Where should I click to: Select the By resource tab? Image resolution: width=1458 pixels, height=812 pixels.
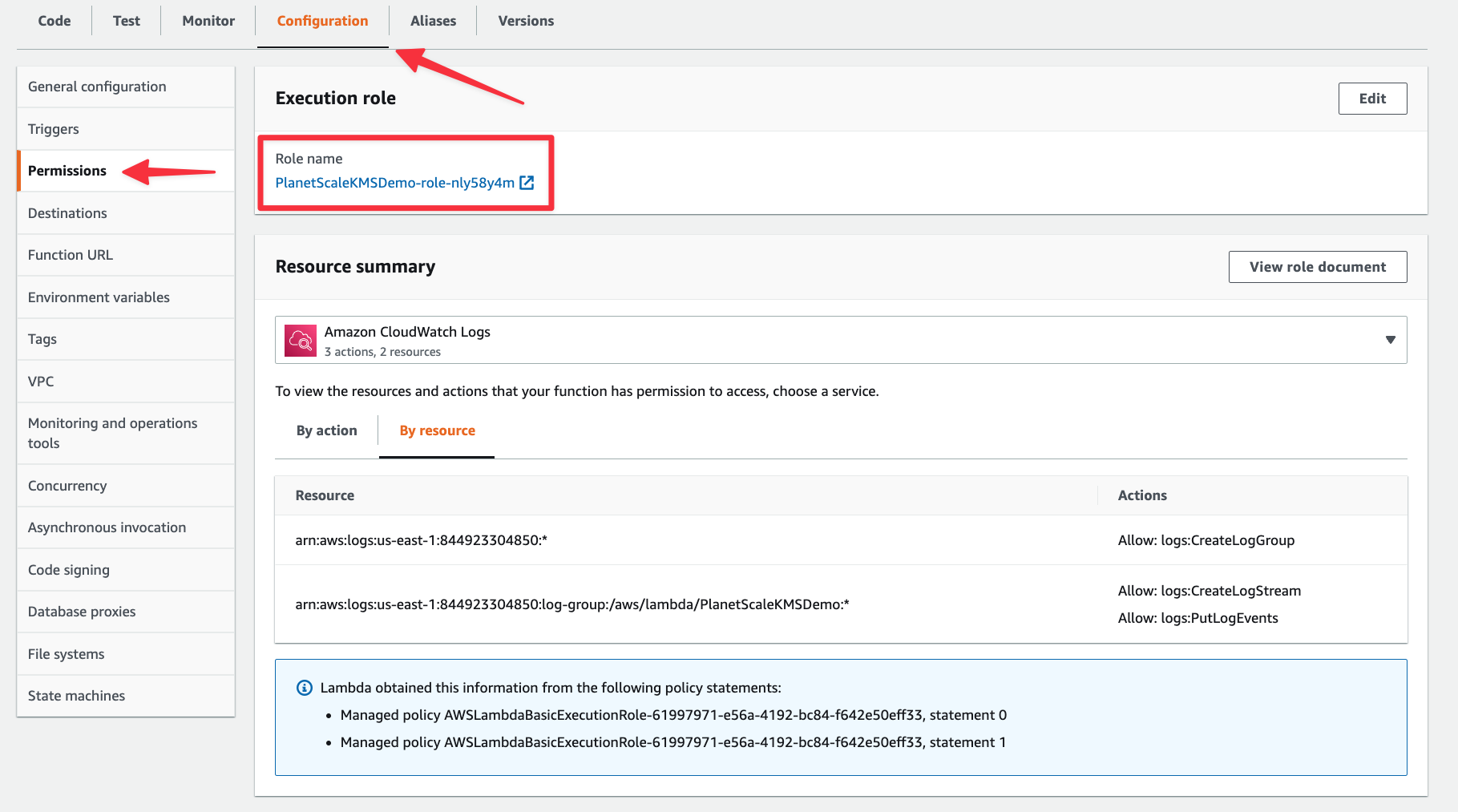[x=437, y=430]
